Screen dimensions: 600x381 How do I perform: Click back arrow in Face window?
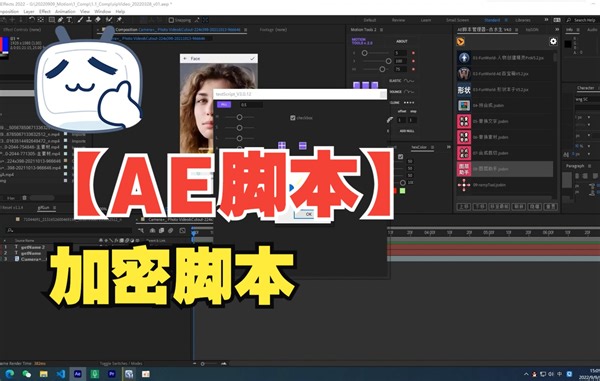tap(185, 59)
